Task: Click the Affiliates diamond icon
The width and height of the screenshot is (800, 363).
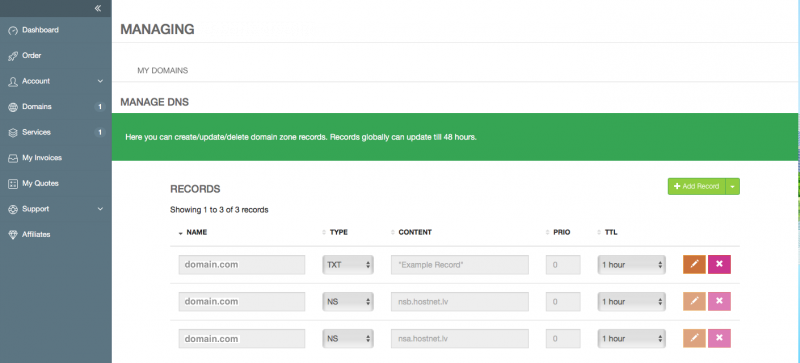Action: 13,235
